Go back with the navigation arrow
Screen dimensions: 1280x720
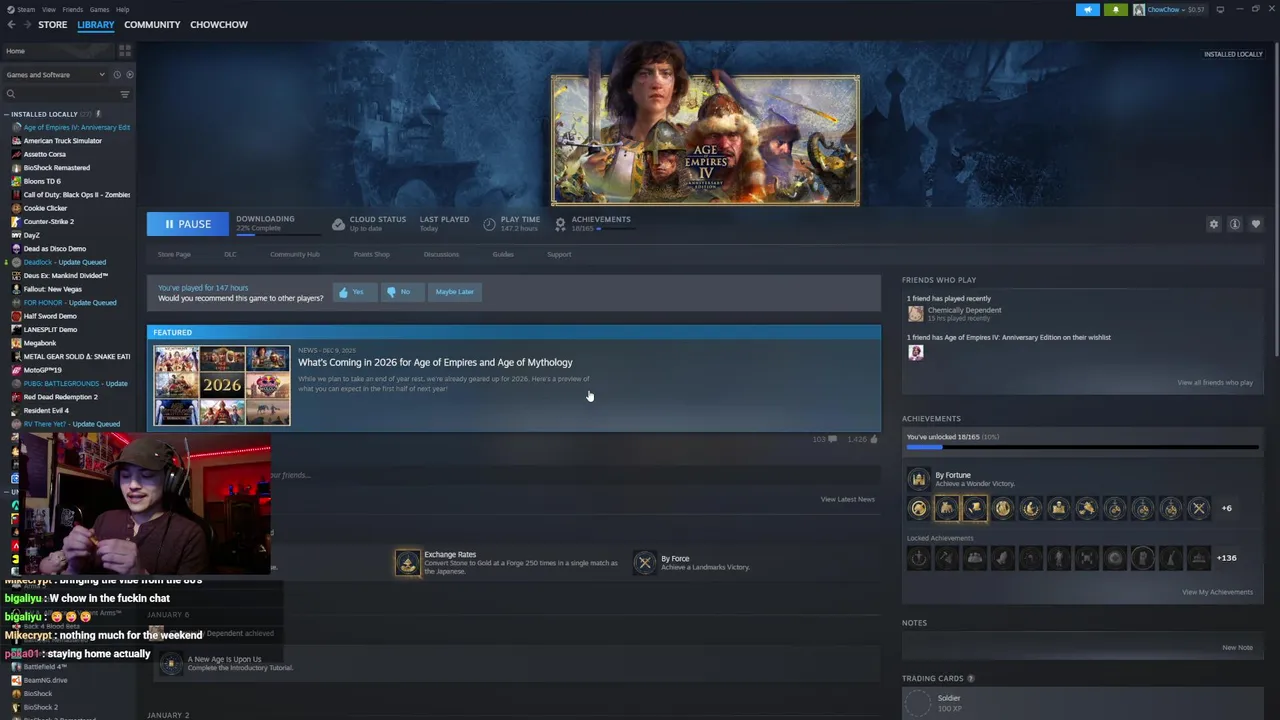click(11, 25)
